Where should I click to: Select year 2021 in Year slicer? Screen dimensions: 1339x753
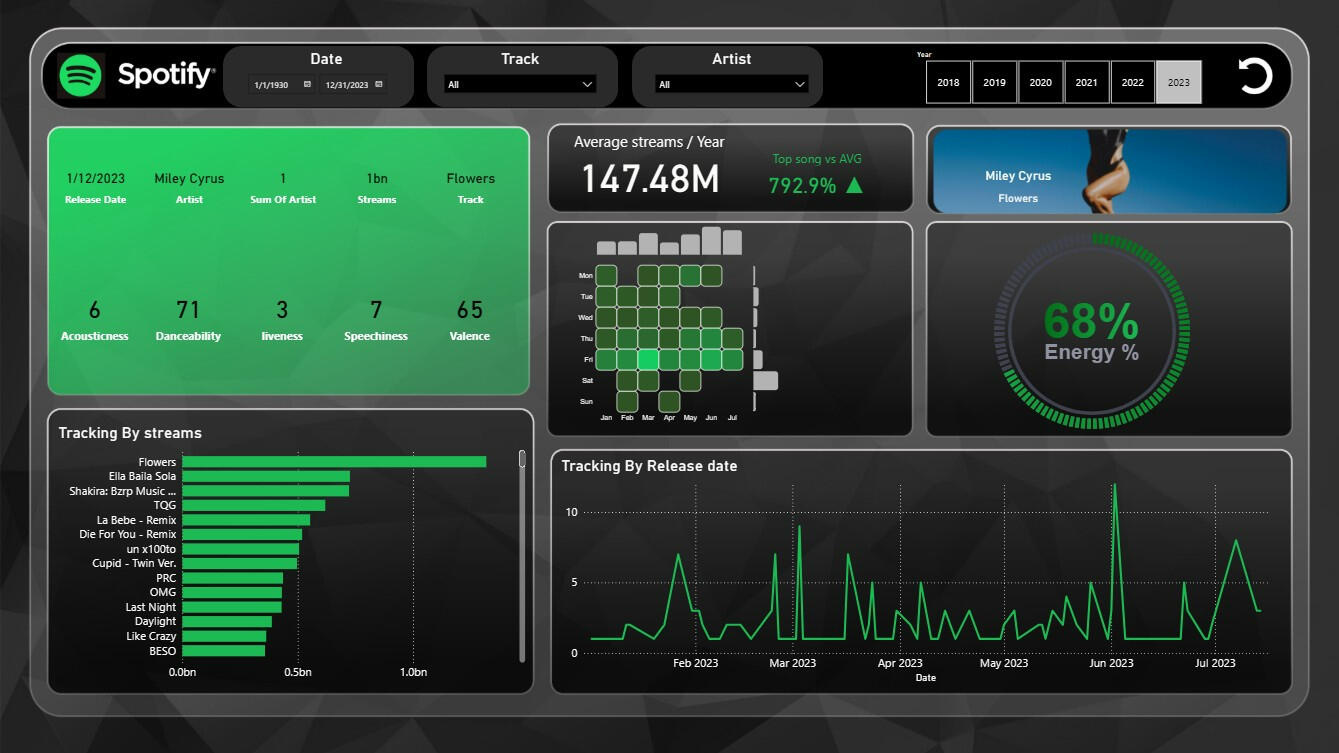(x=1086, y=82)
